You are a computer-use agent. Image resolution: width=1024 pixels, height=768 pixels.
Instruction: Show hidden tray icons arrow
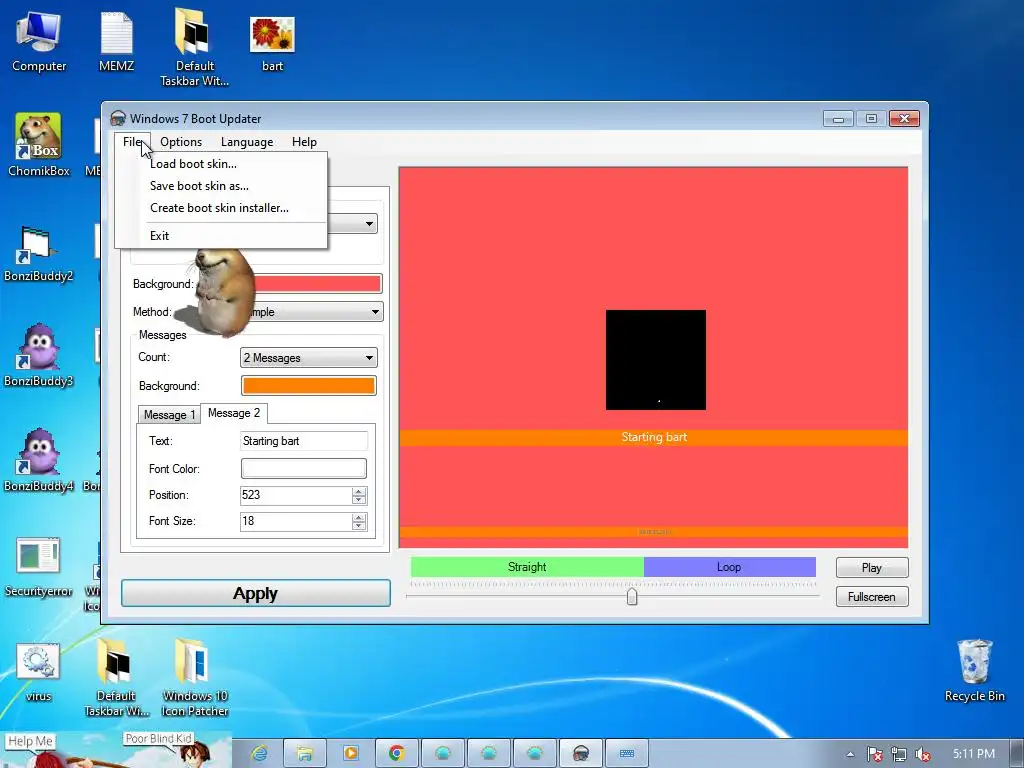(x=850, y=754)
